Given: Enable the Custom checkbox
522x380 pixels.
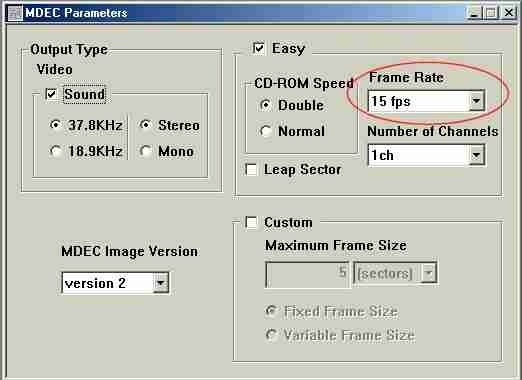Looking at the screenshot, I should 251,222.
